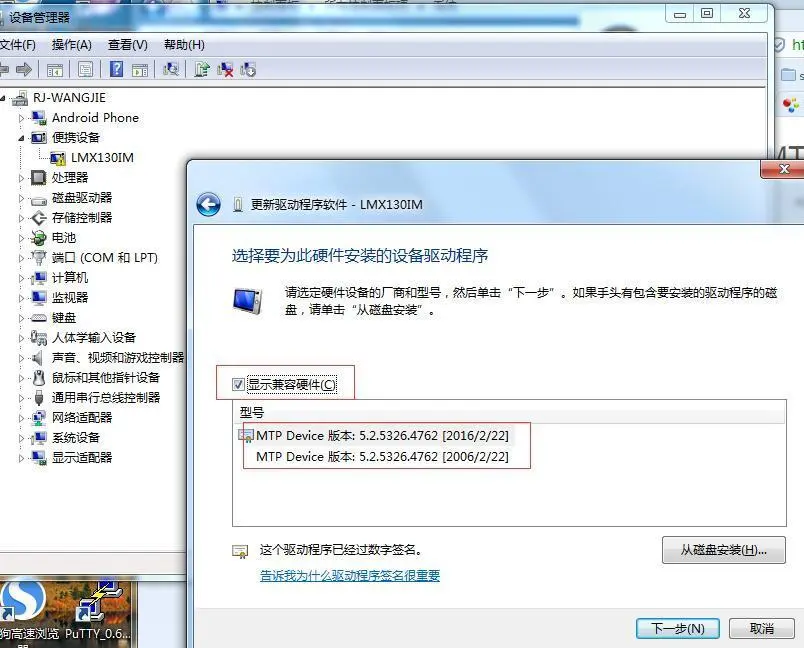Viewport: 804px width, 648px height.
Task: Toggle the 显示兼容硬件 checkbox
Action: tap(237, 383)
